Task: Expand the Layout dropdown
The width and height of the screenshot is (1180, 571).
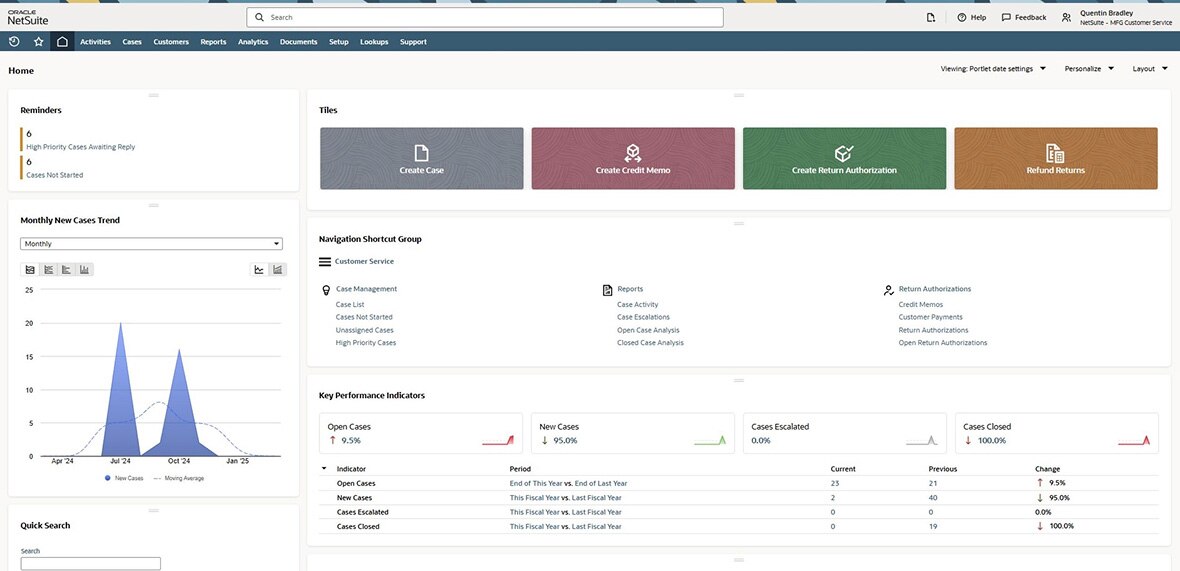Action: pyautogui.click(x=1150, y=68)
